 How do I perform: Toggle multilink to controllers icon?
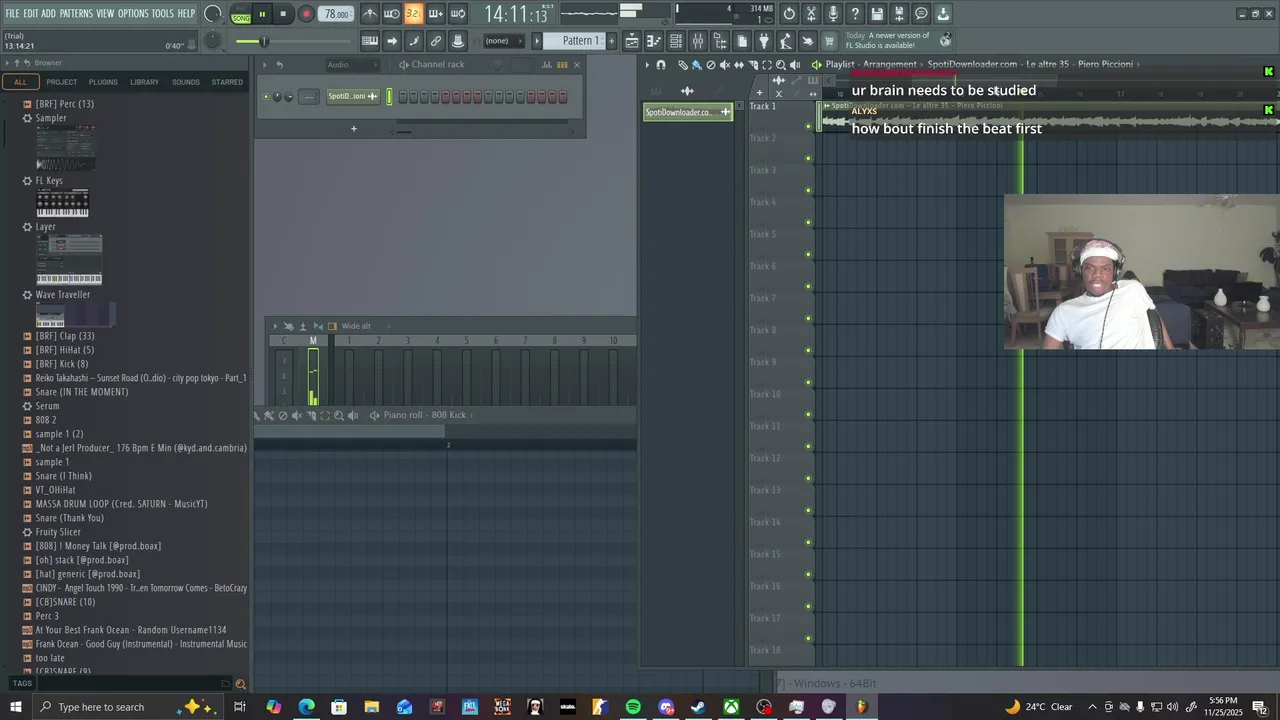coord(436,41)
